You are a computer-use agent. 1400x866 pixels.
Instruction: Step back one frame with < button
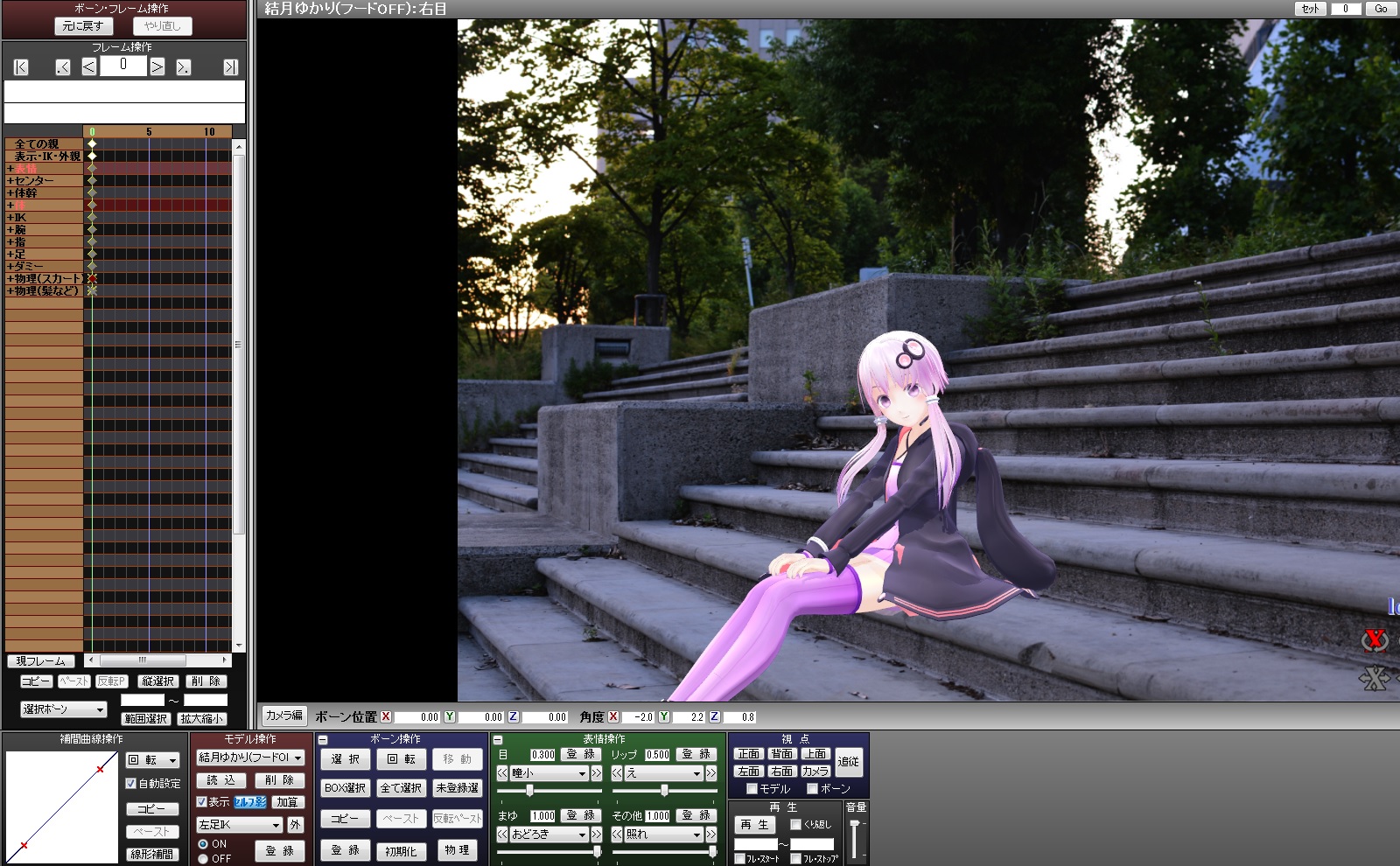pos(89,67)
